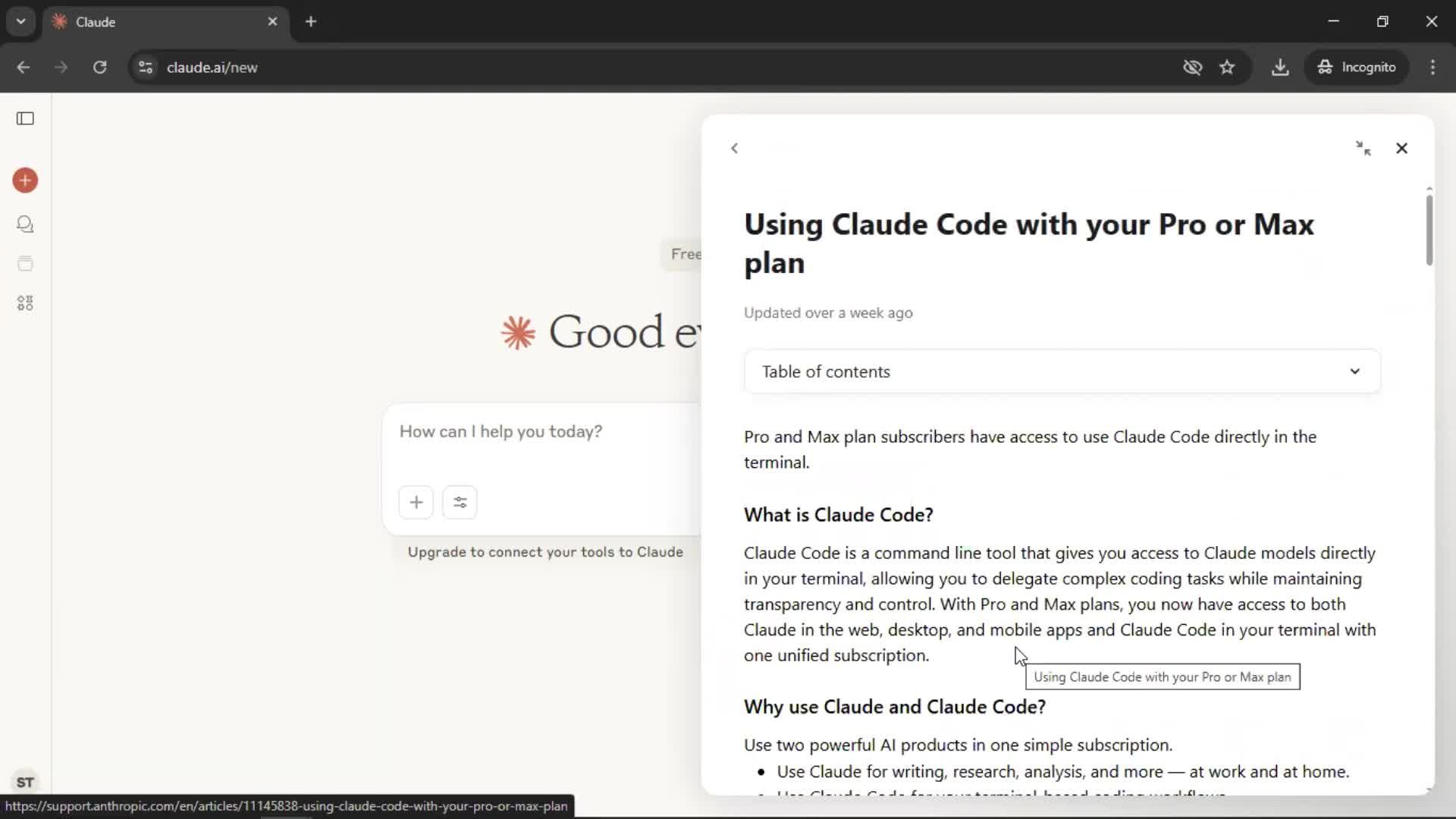The width and height of the screenshot is (1456, 819).
Task: Click the help panel scrollbar thumb
Action: 1429,230
